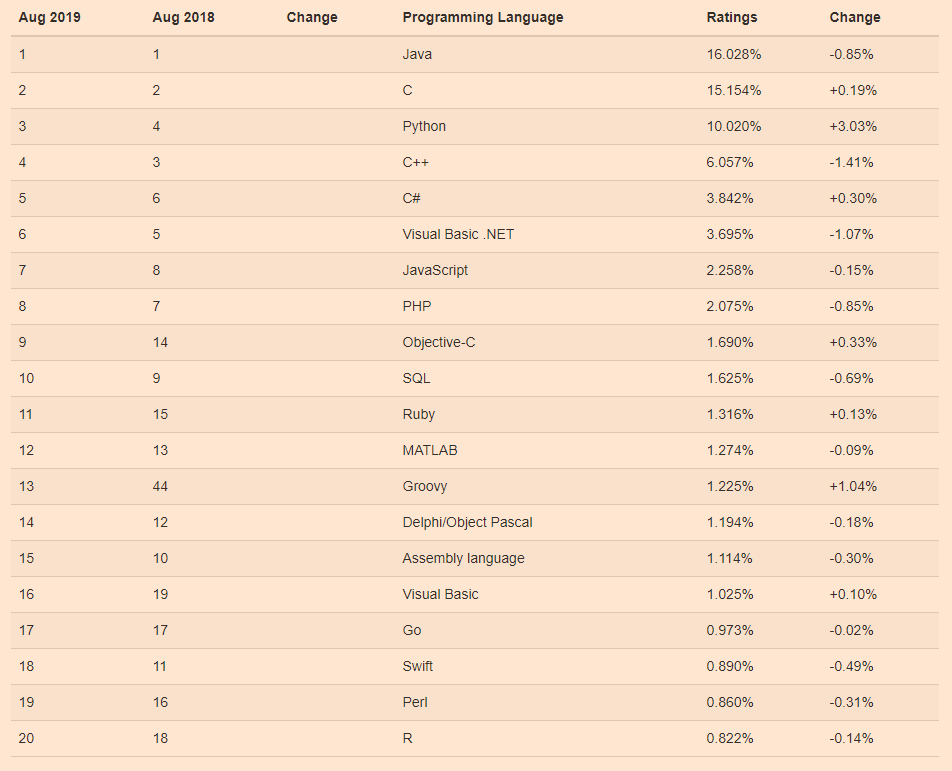Select the Java language cell
This screenshot has height=771, width=952.
(x=417, y=54)
